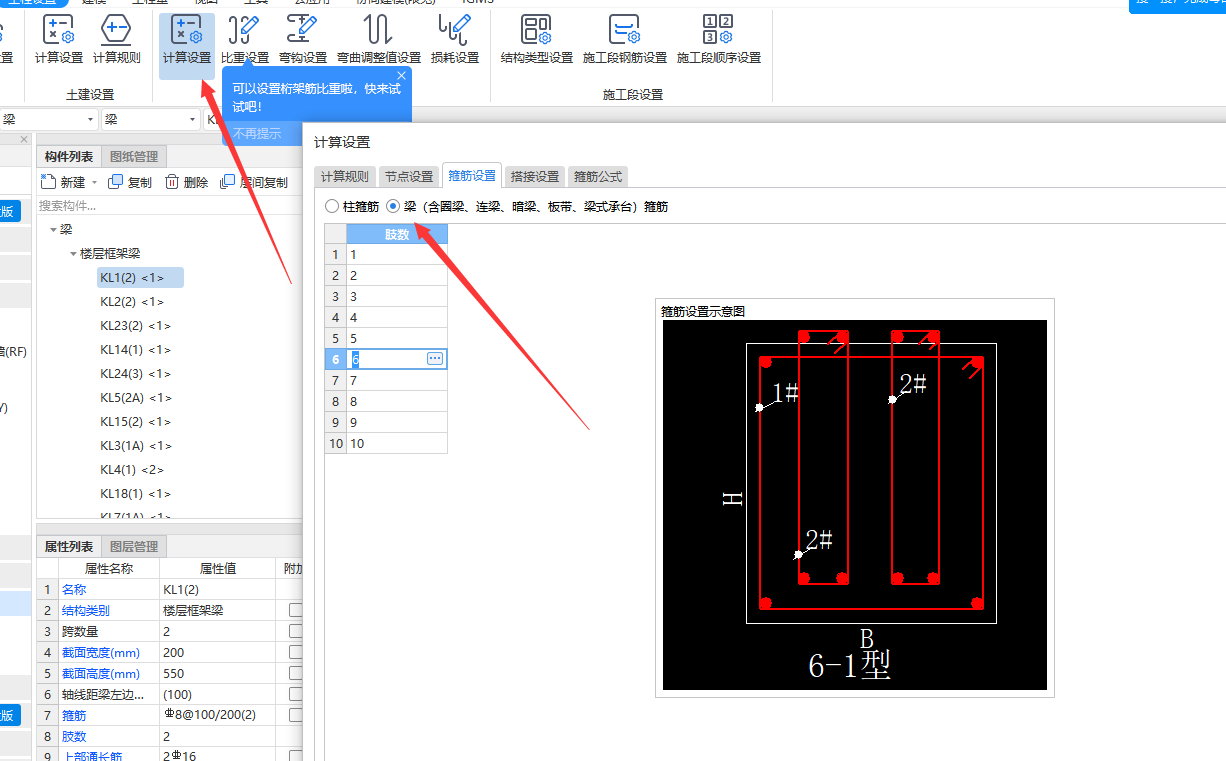Switch to the 图纸管理 tab
The width and height of the screenshot is (1226, 761).
point(134,156)
